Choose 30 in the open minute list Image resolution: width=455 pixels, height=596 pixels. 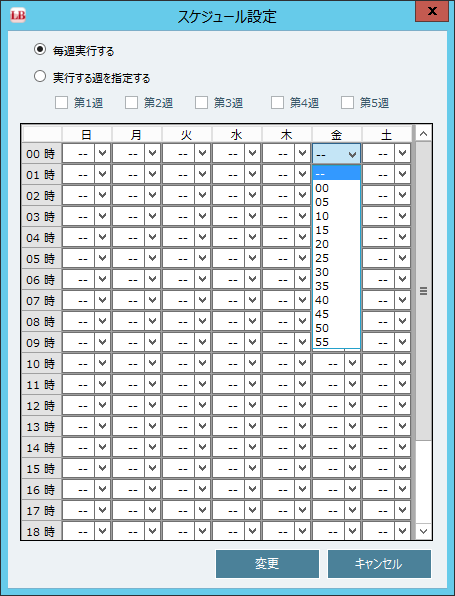[x=336, y=272]
